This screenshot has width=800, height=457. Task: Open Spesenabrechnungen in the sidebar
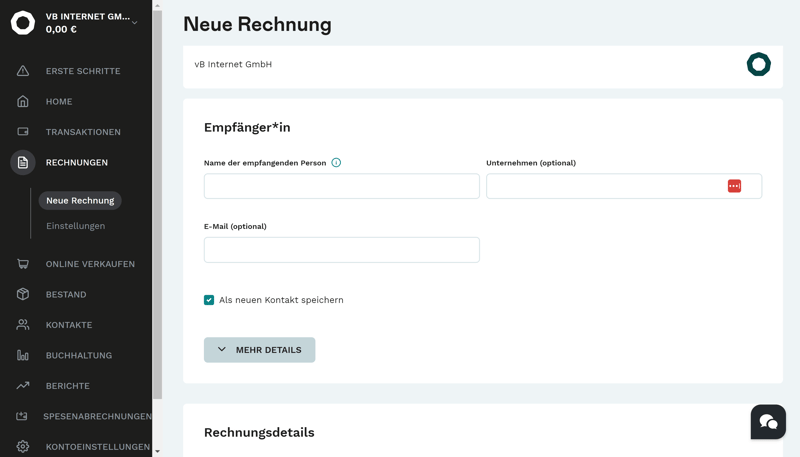pos(97,416)
